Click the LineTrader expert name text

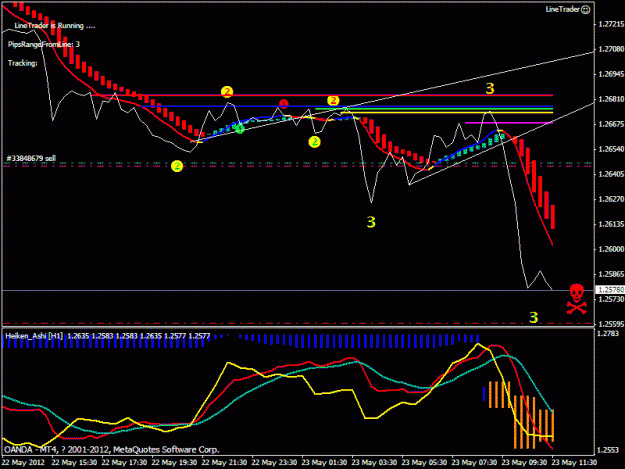click(x=562, y=9)
